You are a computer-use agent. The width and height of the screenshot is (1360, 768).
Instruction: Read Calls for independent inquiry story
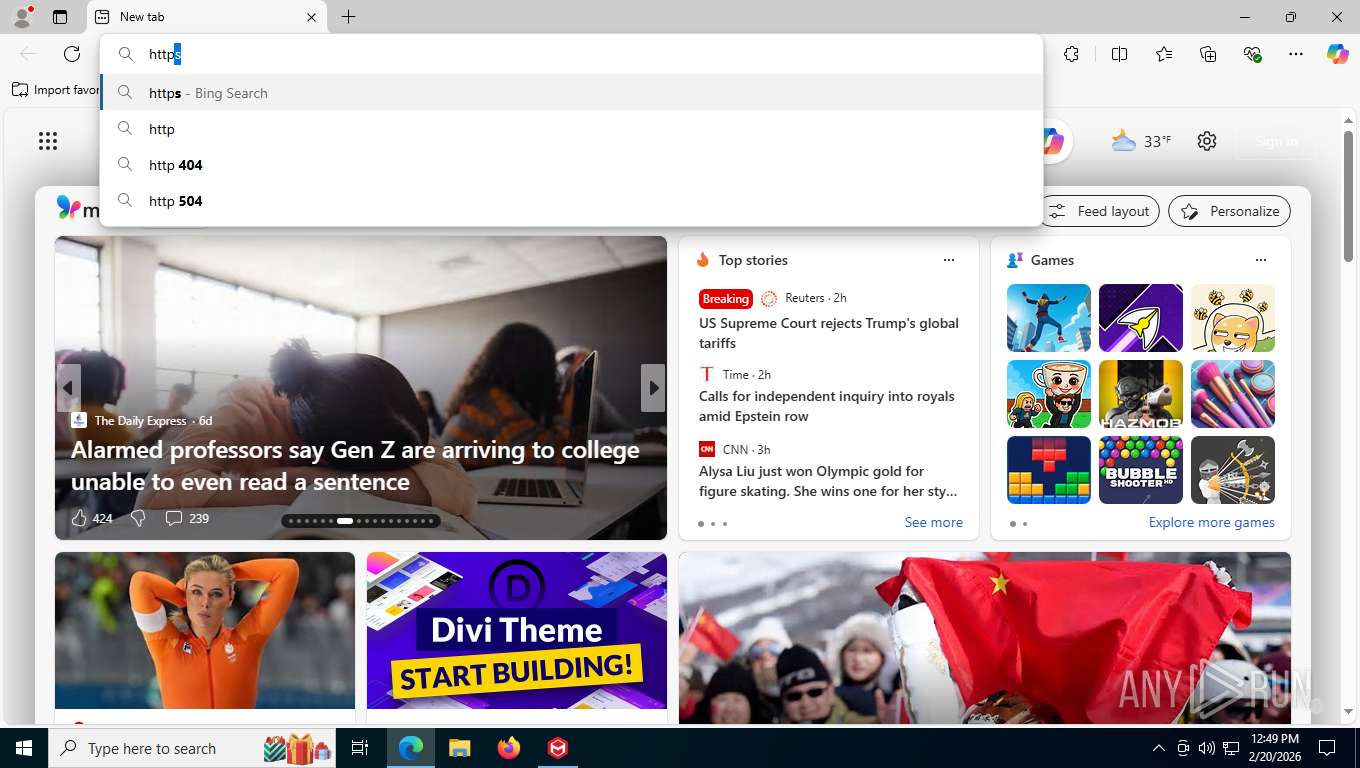click(x=827, y=406)
